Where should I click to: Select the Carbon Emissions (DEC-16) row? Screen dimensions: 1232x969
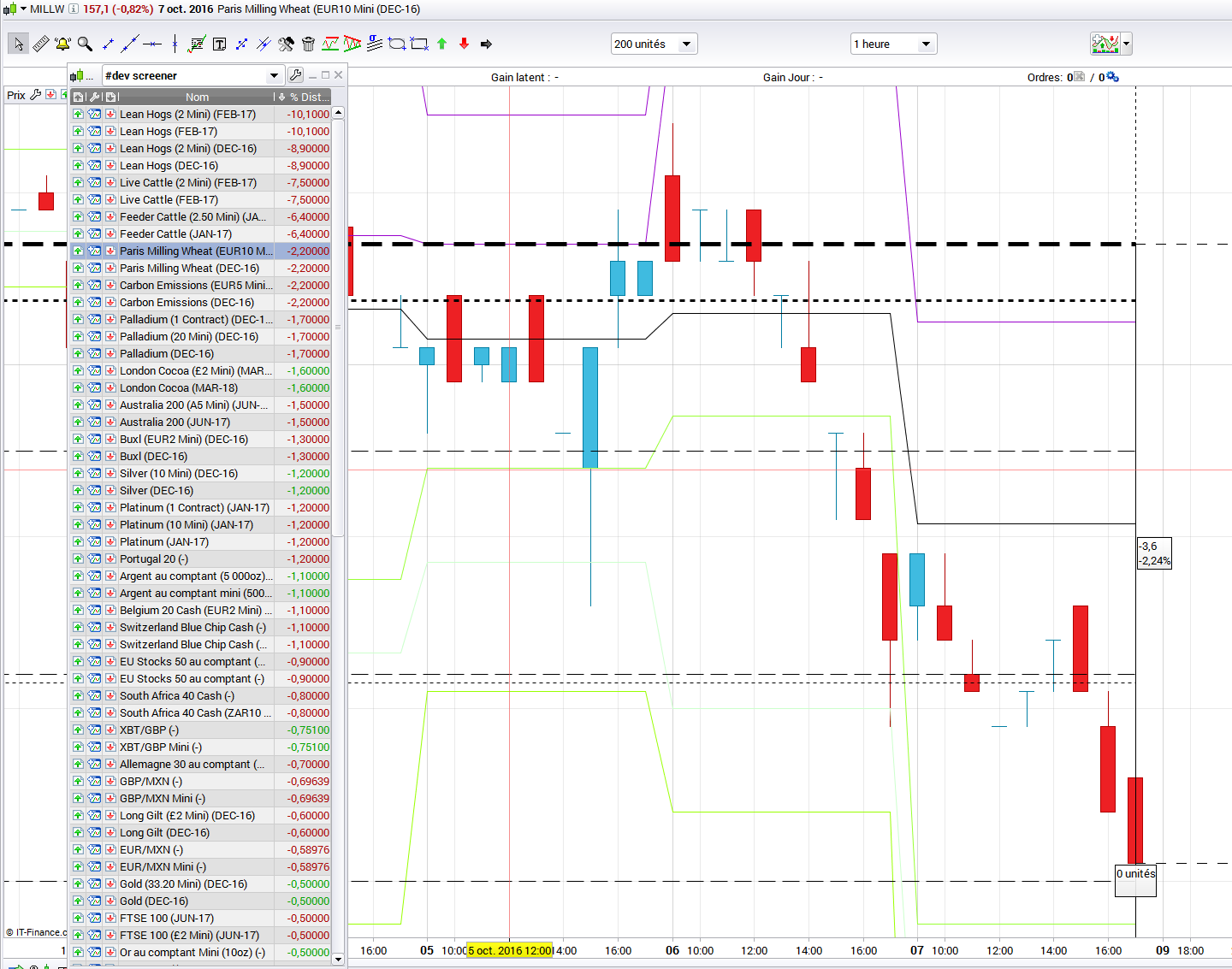(x=200, y=302)
